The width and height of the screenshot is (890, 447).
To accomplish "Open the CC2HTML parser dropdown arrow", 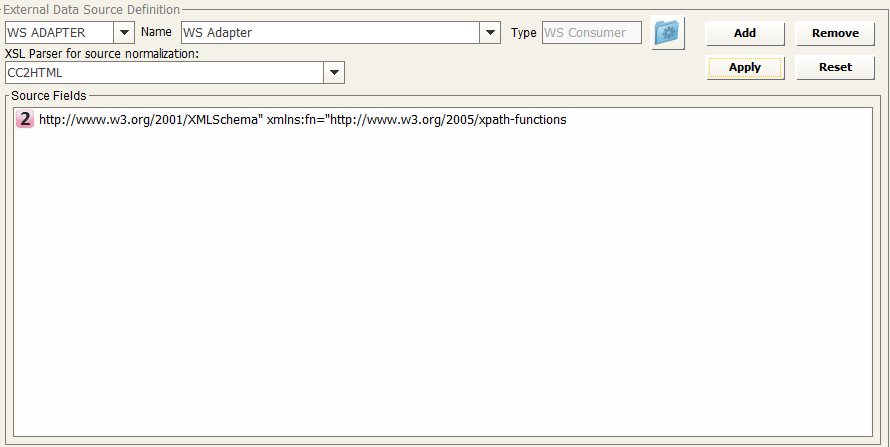I will pyautogui.click(x=334, y=73).
